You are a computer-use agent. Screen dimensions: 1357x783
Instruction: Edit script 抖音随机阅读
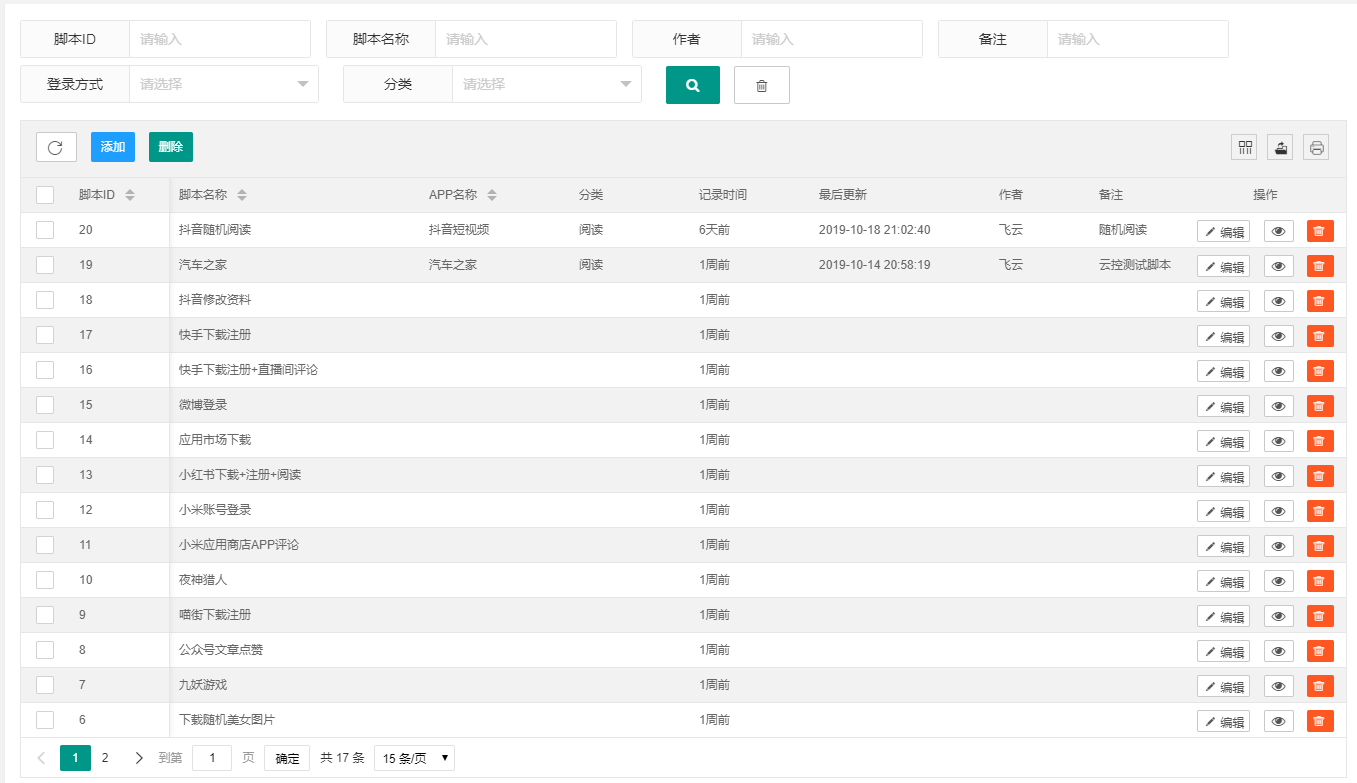[x=1224, y=231]
